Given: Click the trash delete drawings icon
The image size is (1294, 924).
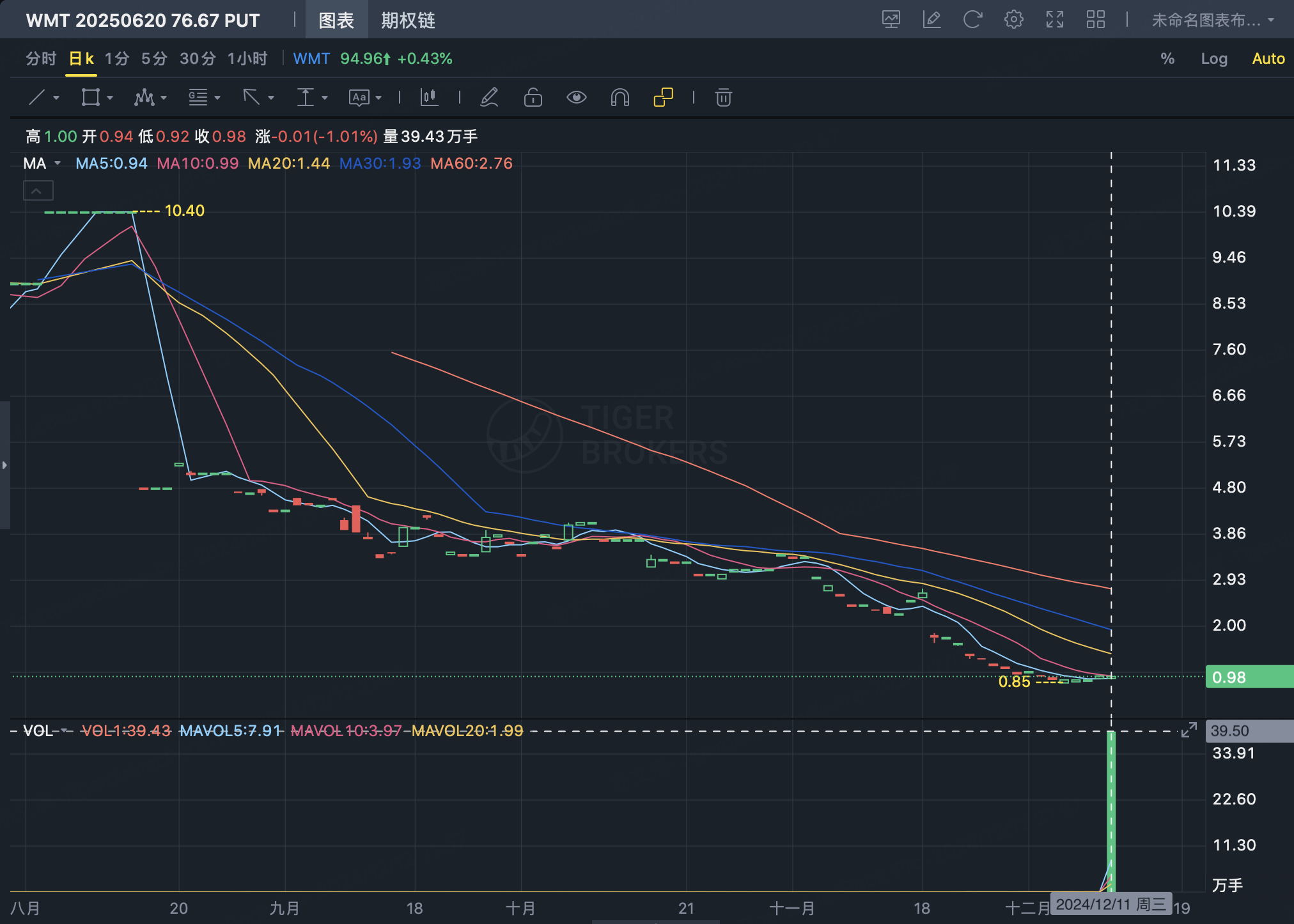Looking at the screenshot, I should coord(723,98).
